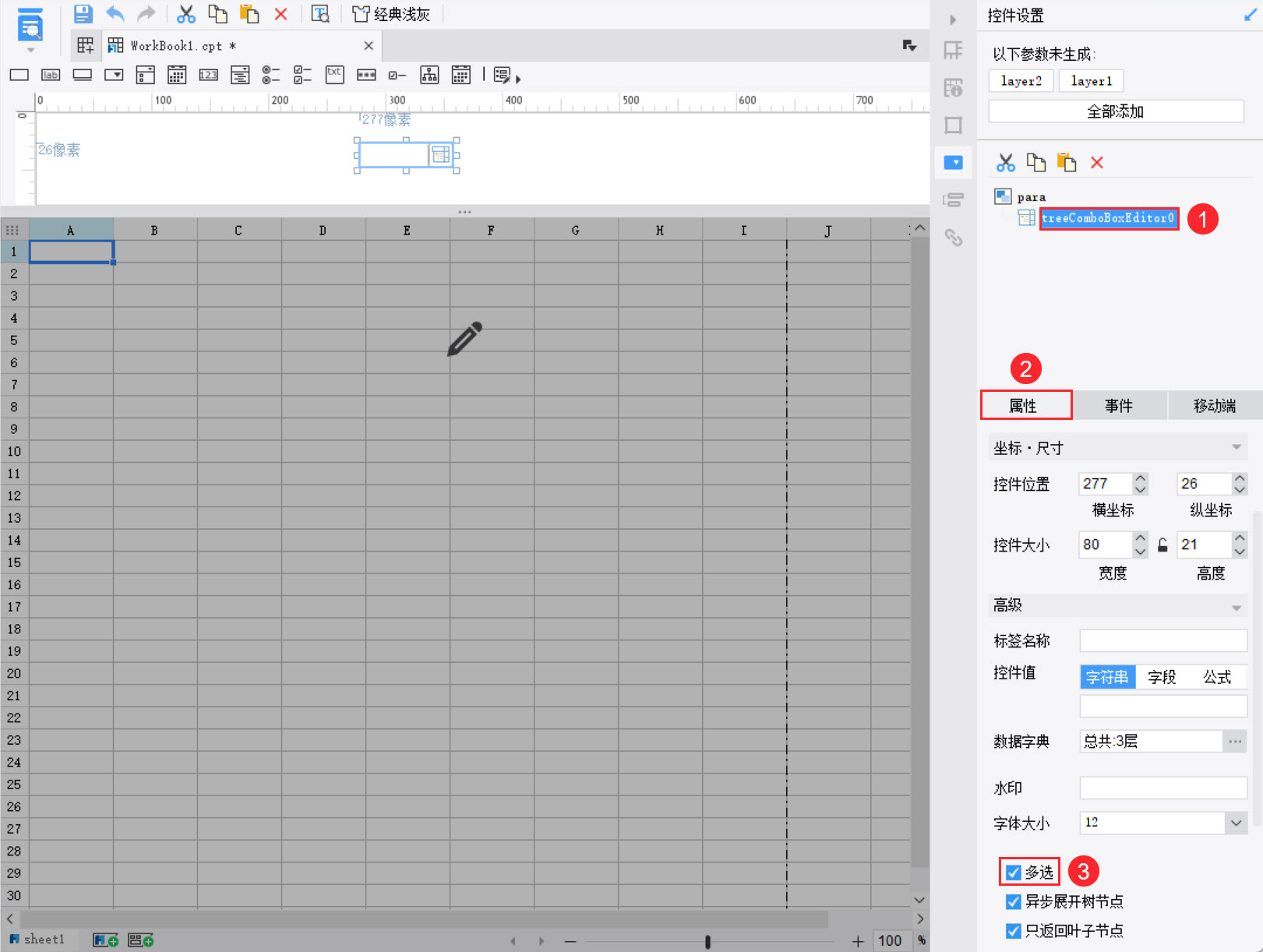Insert a text area widget using the txt icon
The height and width of the screenshot is (952, 1263).
click(x=335, y=75)
